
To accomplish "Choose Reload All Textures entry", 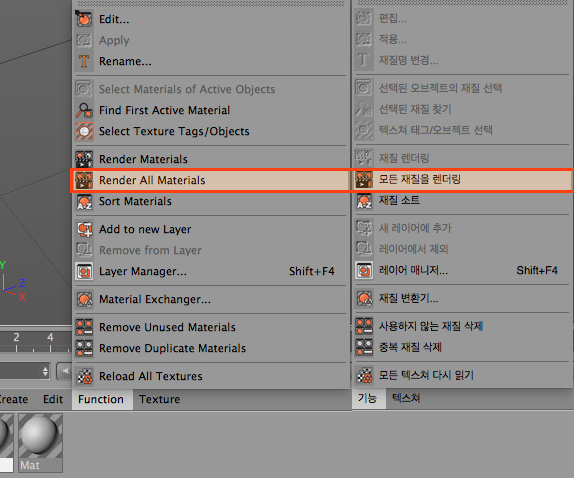I will pos(210,376).
